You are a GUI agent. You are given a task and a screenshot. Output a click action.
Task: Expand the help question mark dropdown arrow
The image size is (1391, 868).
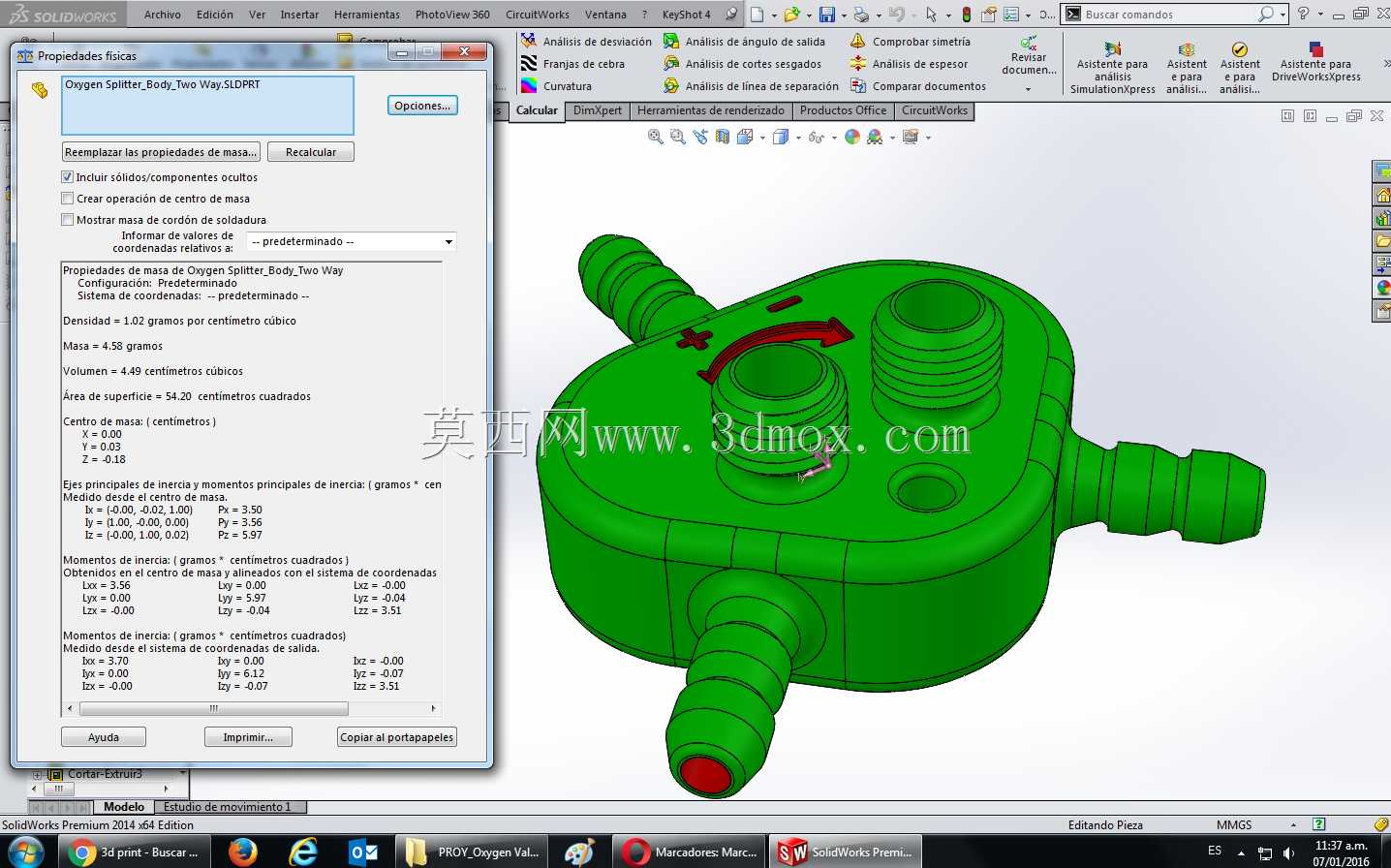tap(1320, 15)
